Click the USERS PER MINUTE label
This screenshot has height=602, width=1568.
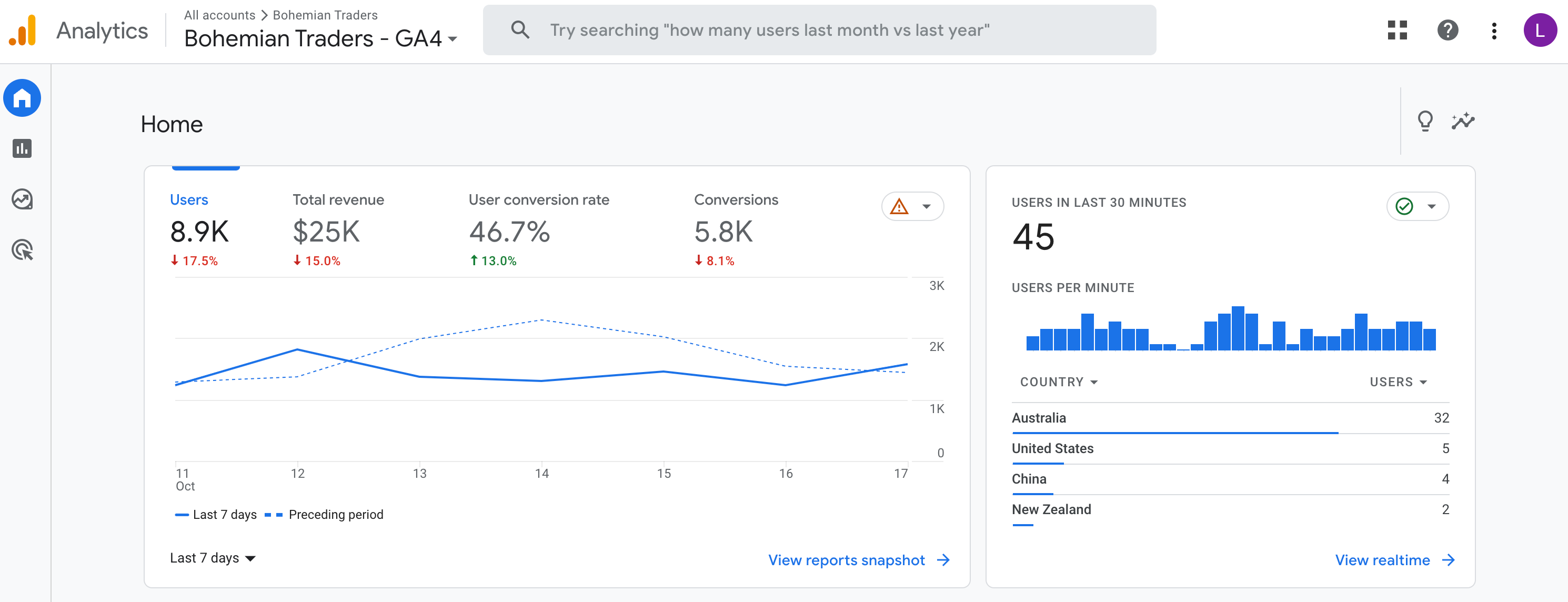pyautogui.click(x=1072, y=288)
